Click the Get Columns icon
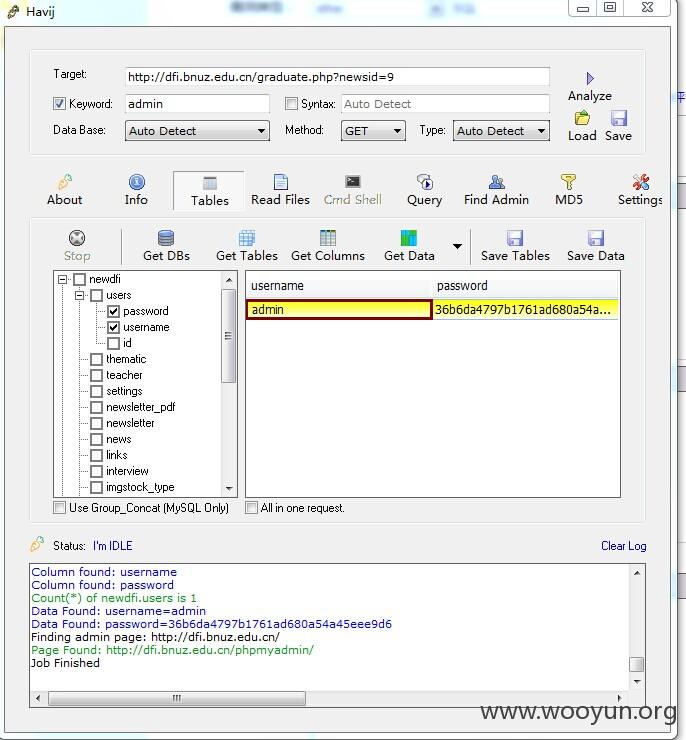Screen dimensions: 686x740 coord(328,238)
